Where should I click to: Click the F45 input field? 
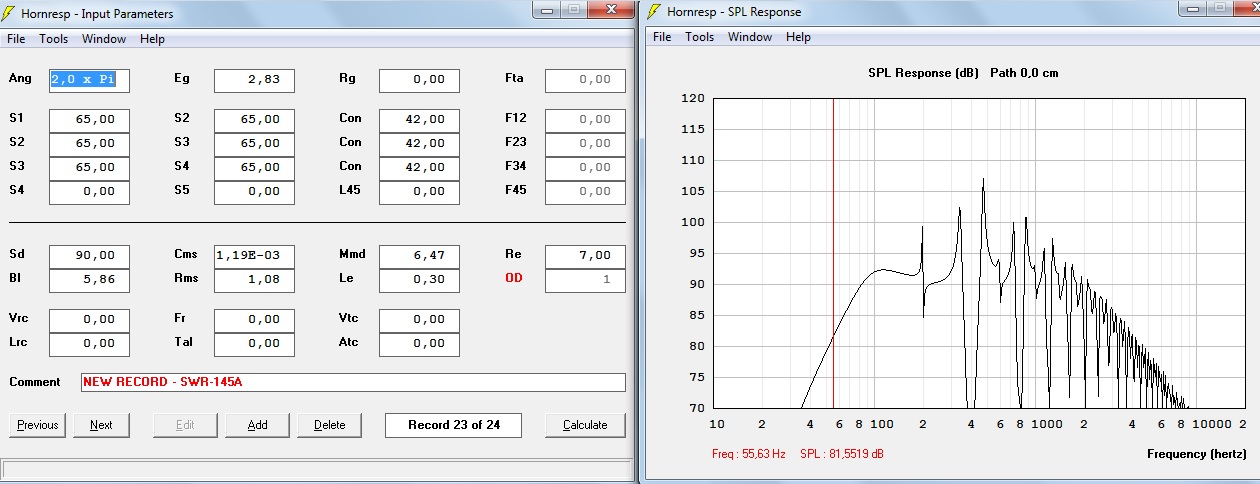(585, 191)
